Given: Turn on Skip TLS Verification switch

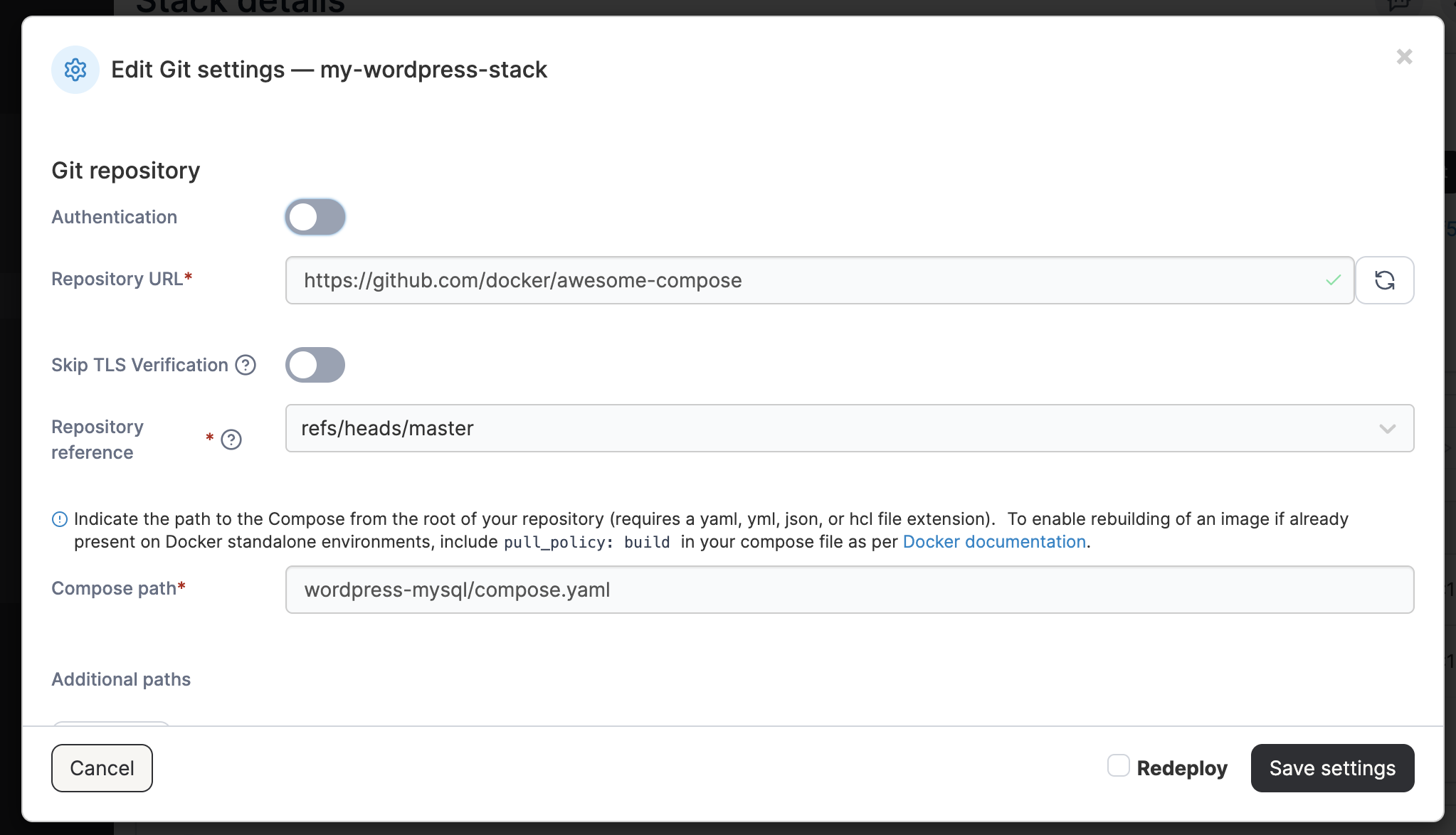Looking at the screenshot, I should click(x=315, y=365).
